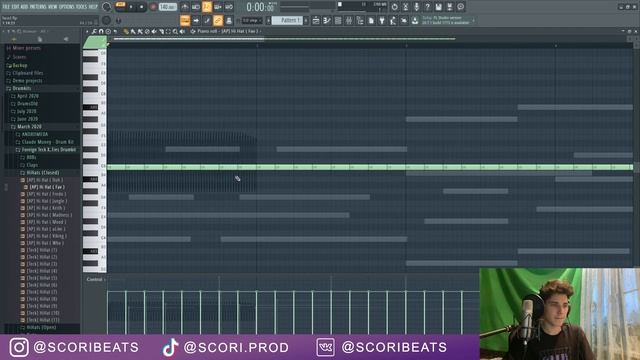640x360 pixels.
Task: Select the piano roll Mute tool
Action: coord(154,31)
